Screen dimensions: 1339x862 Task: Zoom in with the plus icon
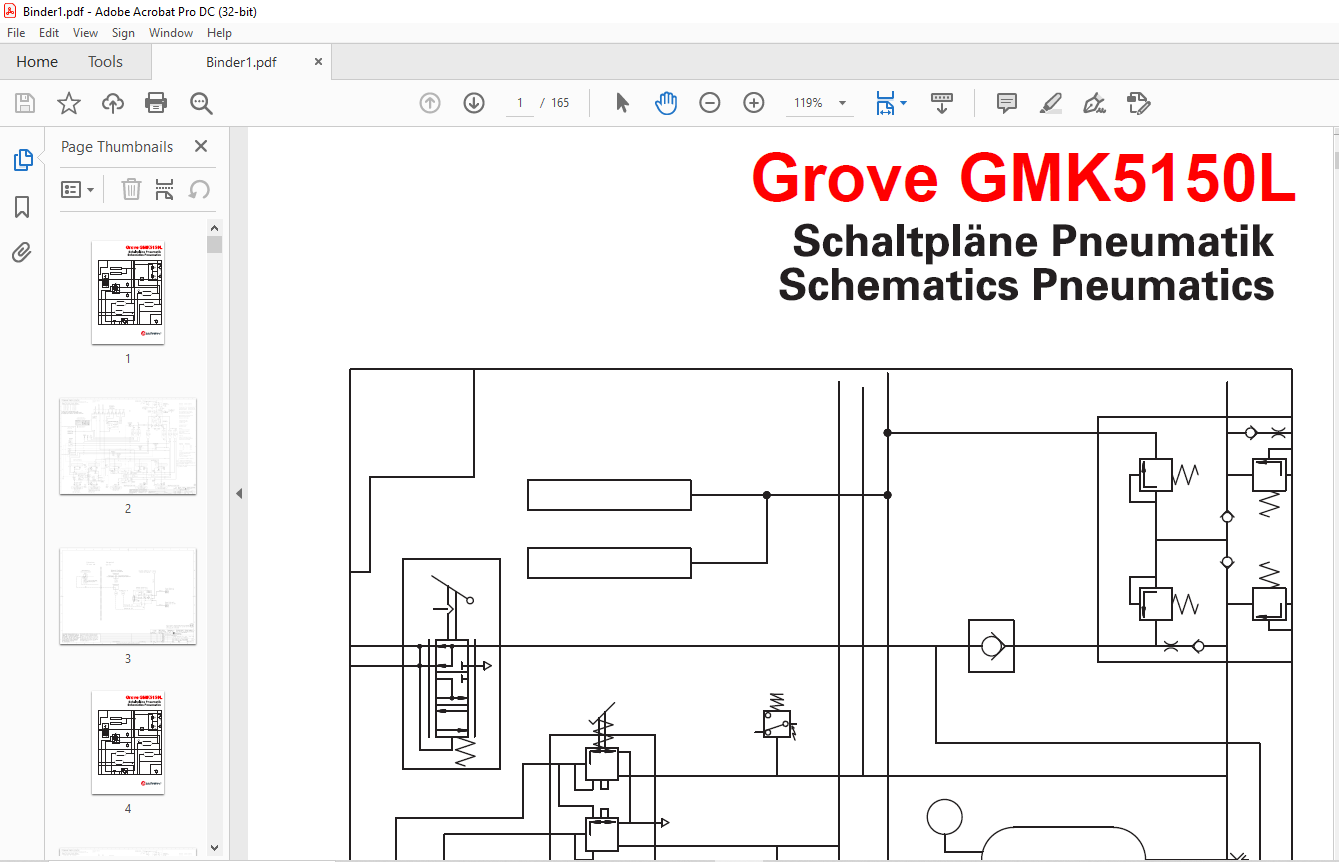pyautogui.click(x=754, y=103)
